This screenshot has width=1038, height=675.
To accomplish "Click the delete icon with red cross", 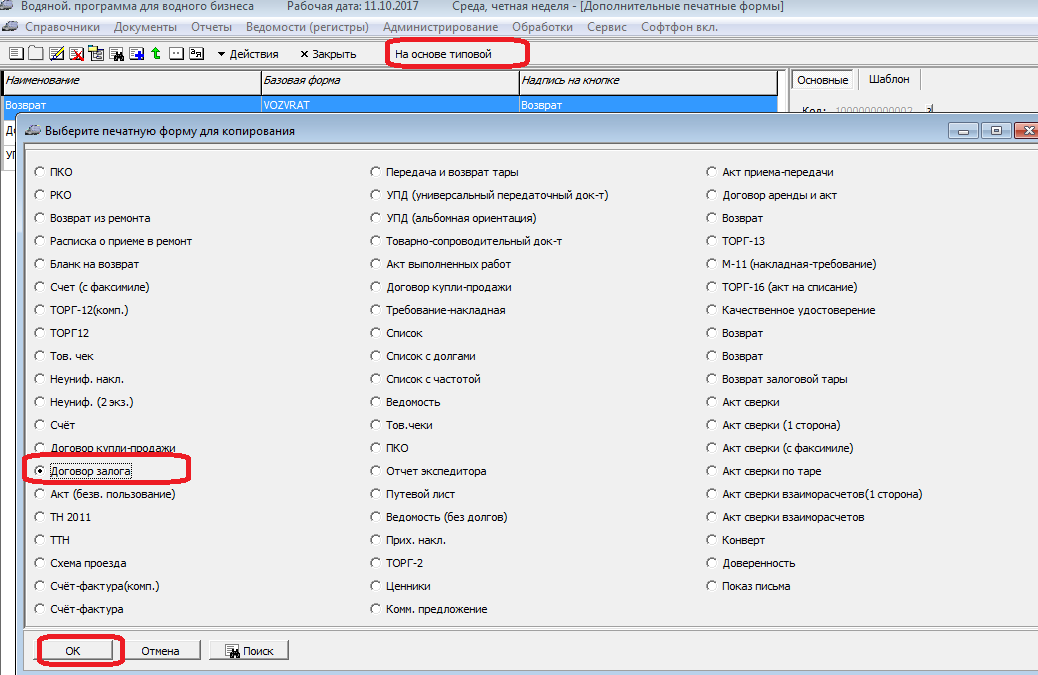I will point(76,53).
